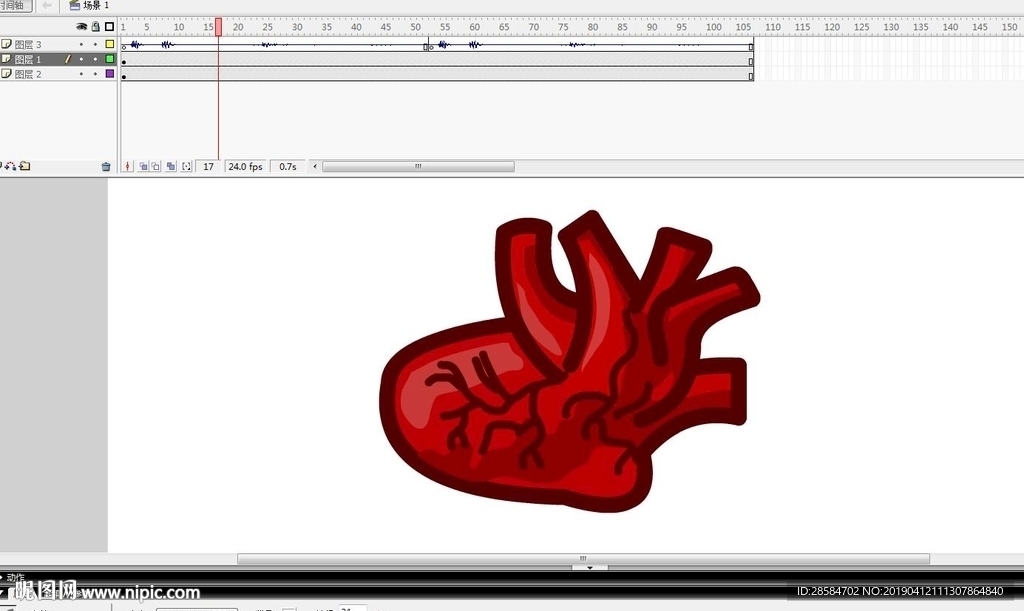The image size is (1024, 611).
Task: Toggle lock dot for 图层 2
Action: (x=95, y=74)
